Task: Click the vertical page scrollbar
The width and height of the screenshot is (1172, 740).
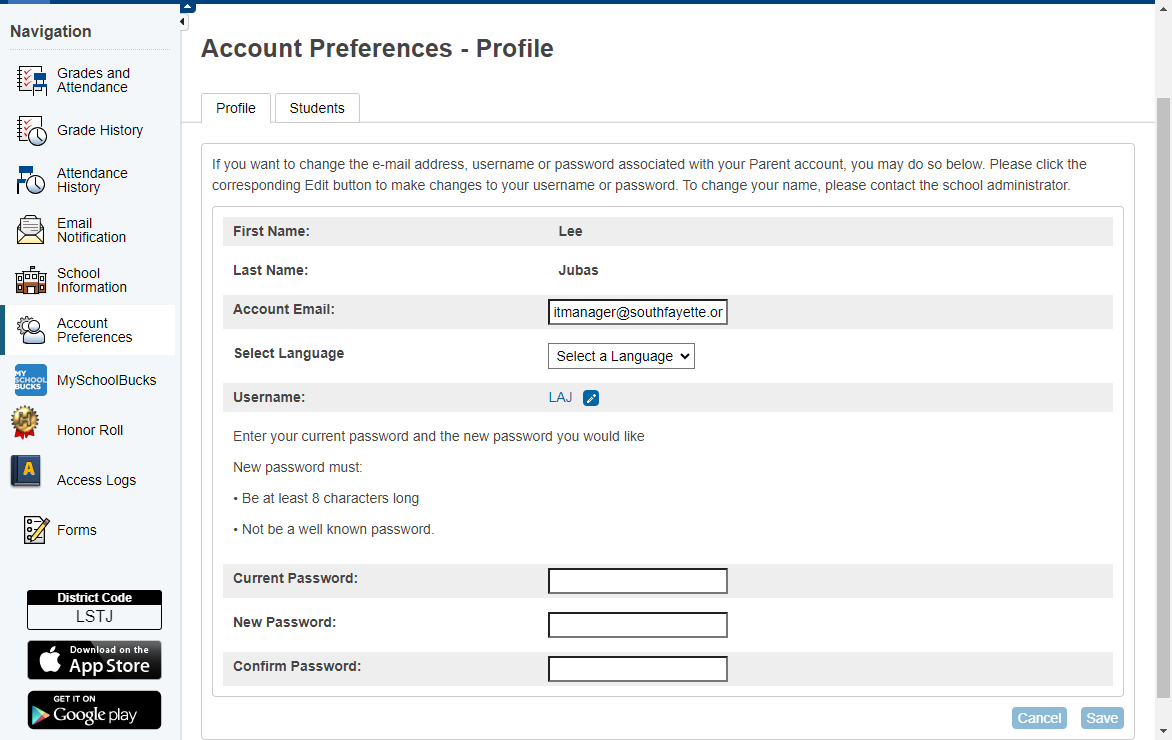Action: 1164,396
